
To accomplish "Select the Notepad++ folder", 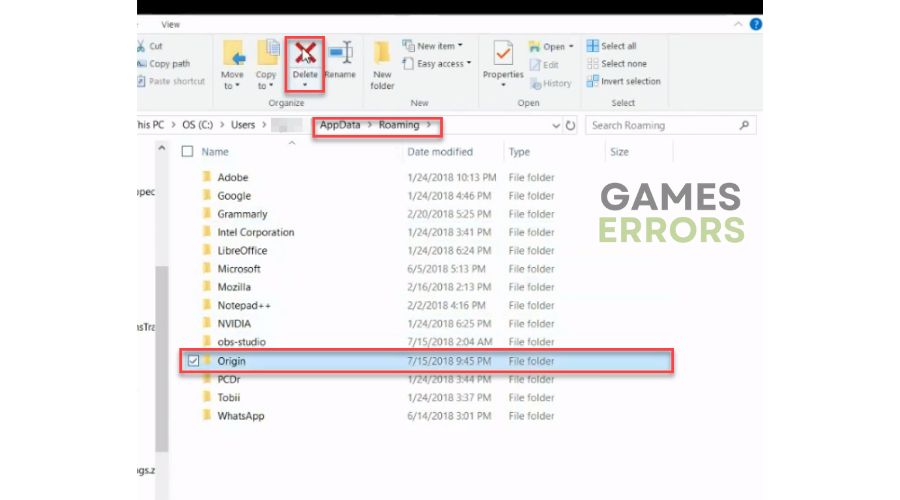I will coord(244,305).
